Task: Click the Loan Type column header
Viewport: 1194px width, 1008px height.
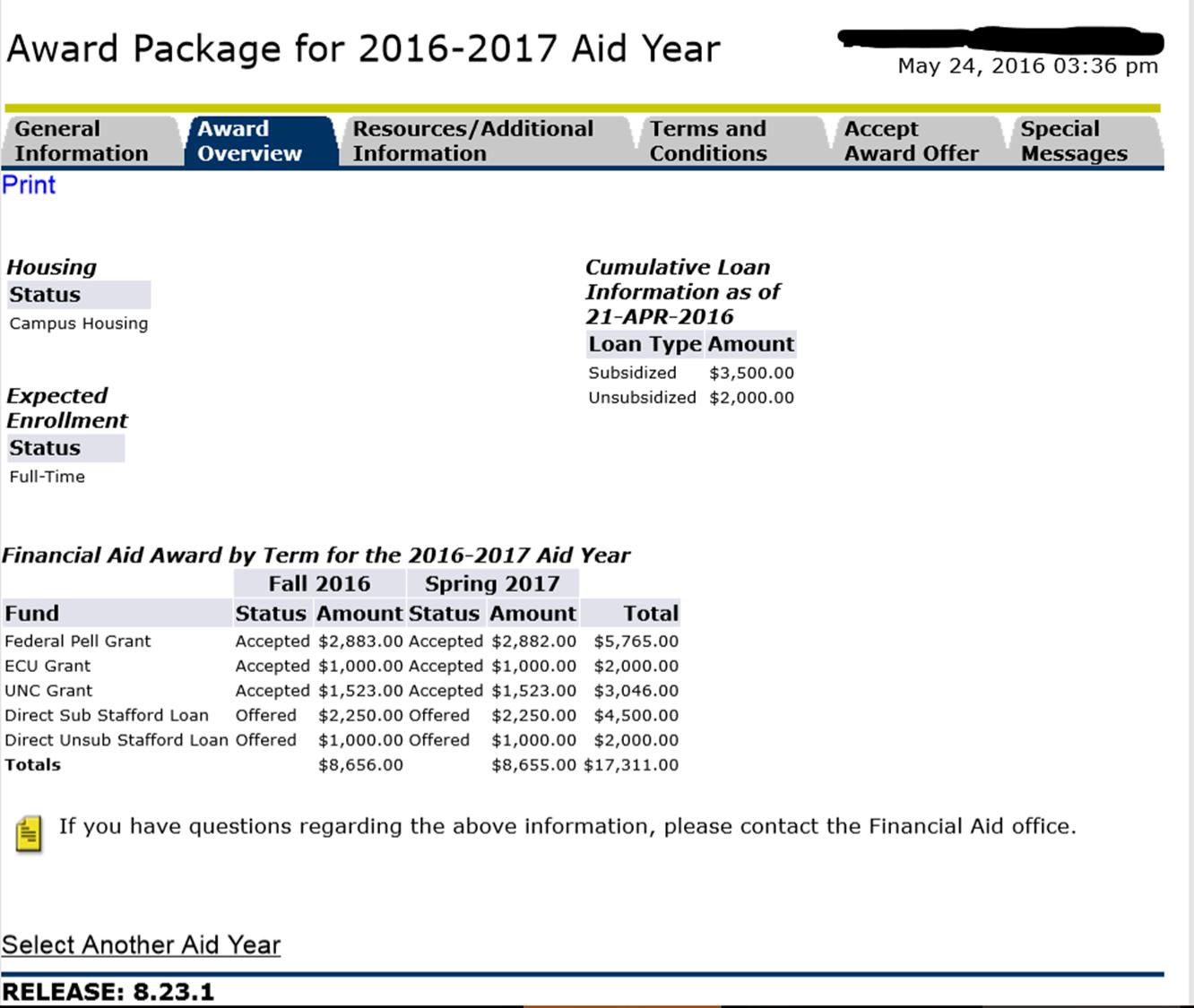Action: coord(645,344)
